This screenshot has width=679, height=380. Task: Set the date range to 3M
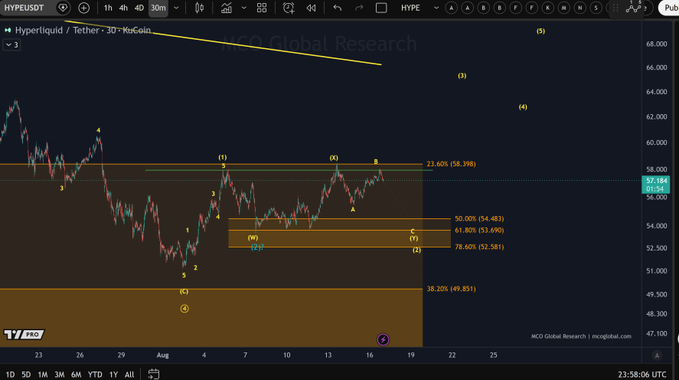(x=59, y=374)
